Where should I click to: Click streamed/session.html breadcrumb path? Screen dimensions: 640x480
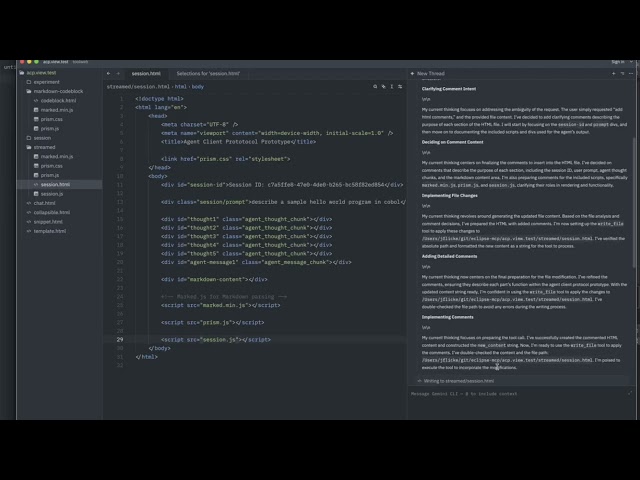point(138,87)
